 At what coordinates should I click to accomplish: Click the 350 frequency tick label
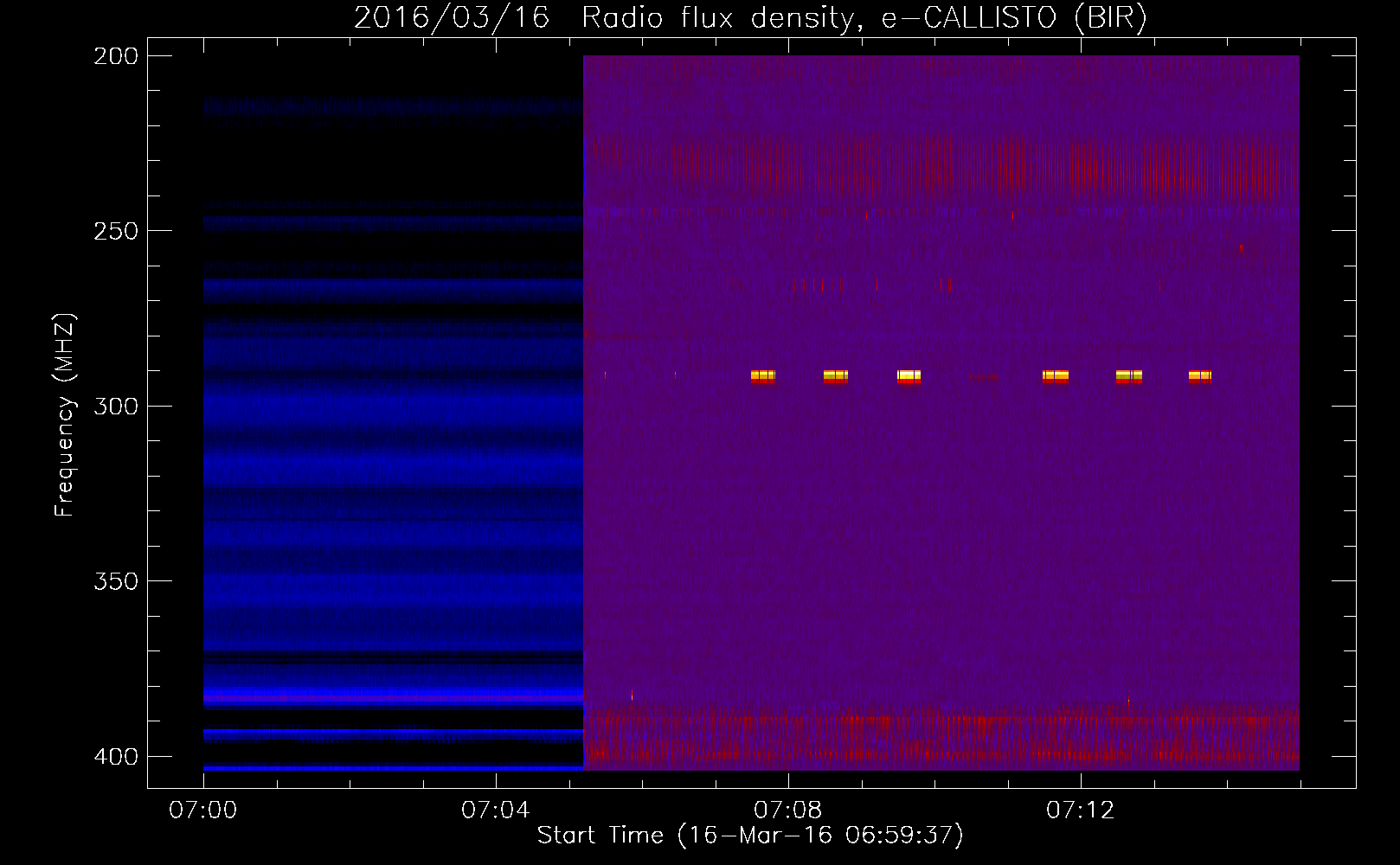116,581
